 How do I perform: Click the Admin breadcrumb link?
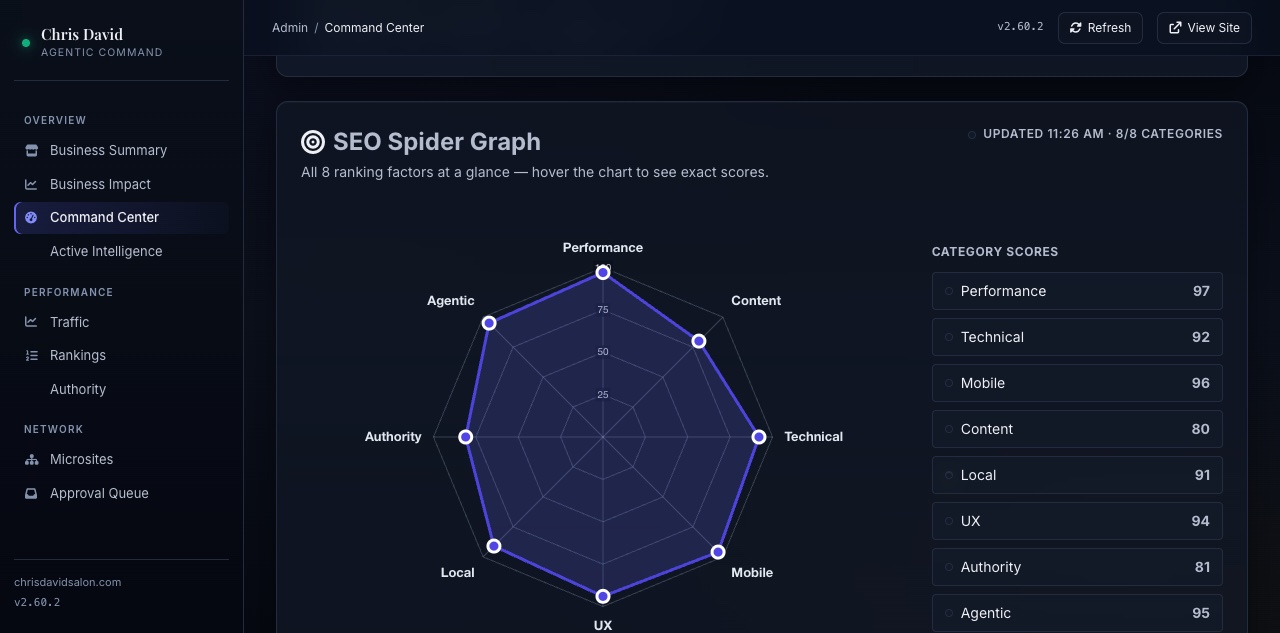click(x=290, y=28)
